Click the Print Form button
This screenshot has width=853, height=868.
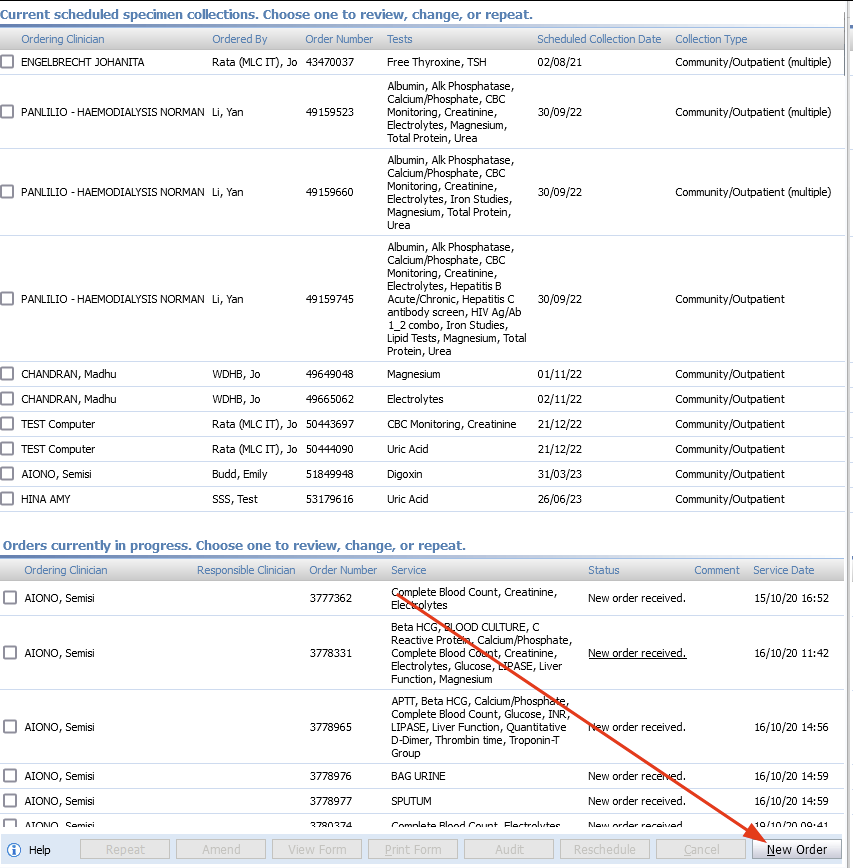[412, 849]
